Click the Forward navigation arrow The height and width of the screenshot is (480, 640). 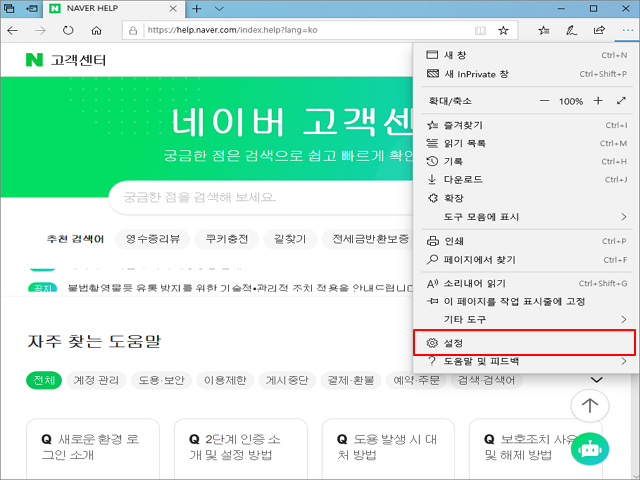(x=40, y=30)
